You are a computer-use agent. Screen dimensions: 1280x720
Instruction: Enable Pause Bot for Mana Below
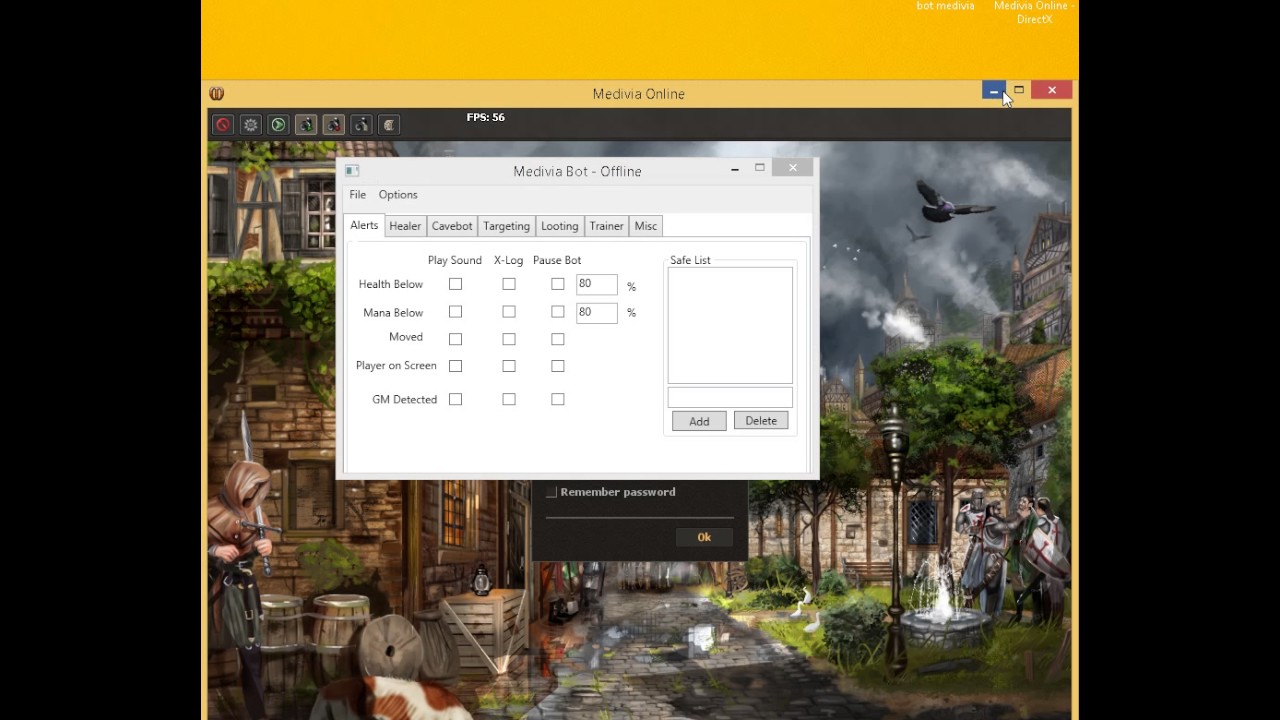pyautogui.click(x=558, y=312)
